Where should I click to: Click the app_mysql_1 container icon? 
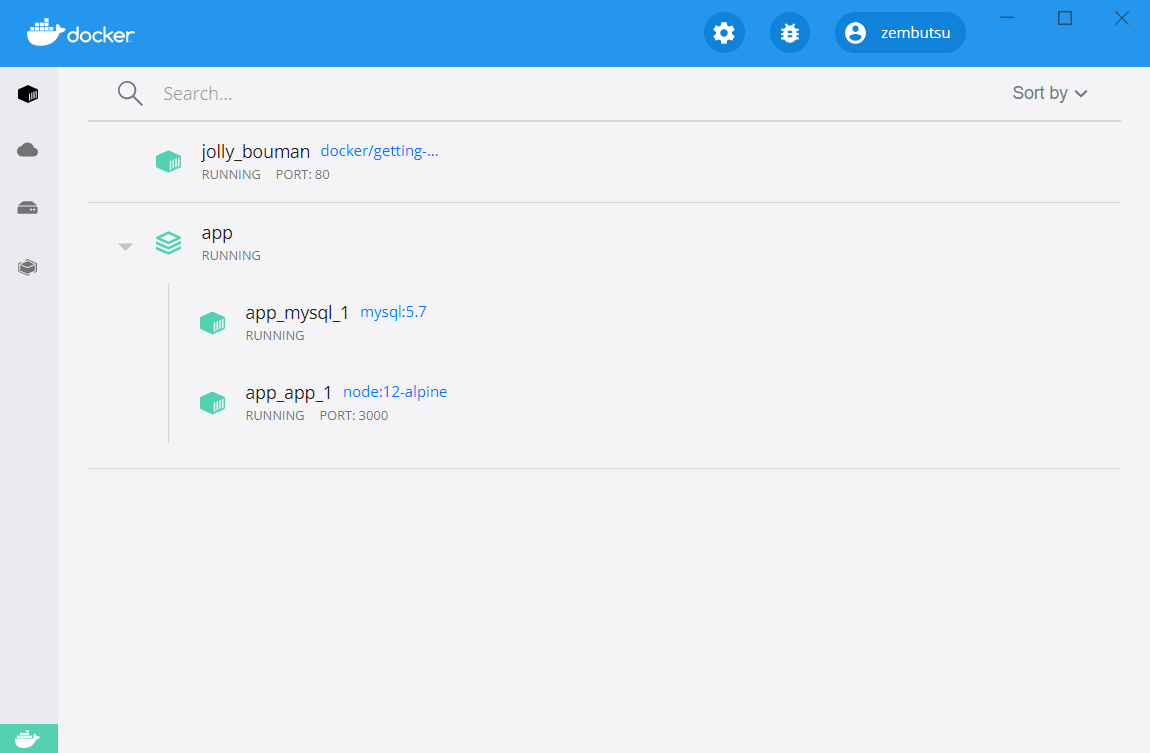pyautogui.click(x=213, y=323)
